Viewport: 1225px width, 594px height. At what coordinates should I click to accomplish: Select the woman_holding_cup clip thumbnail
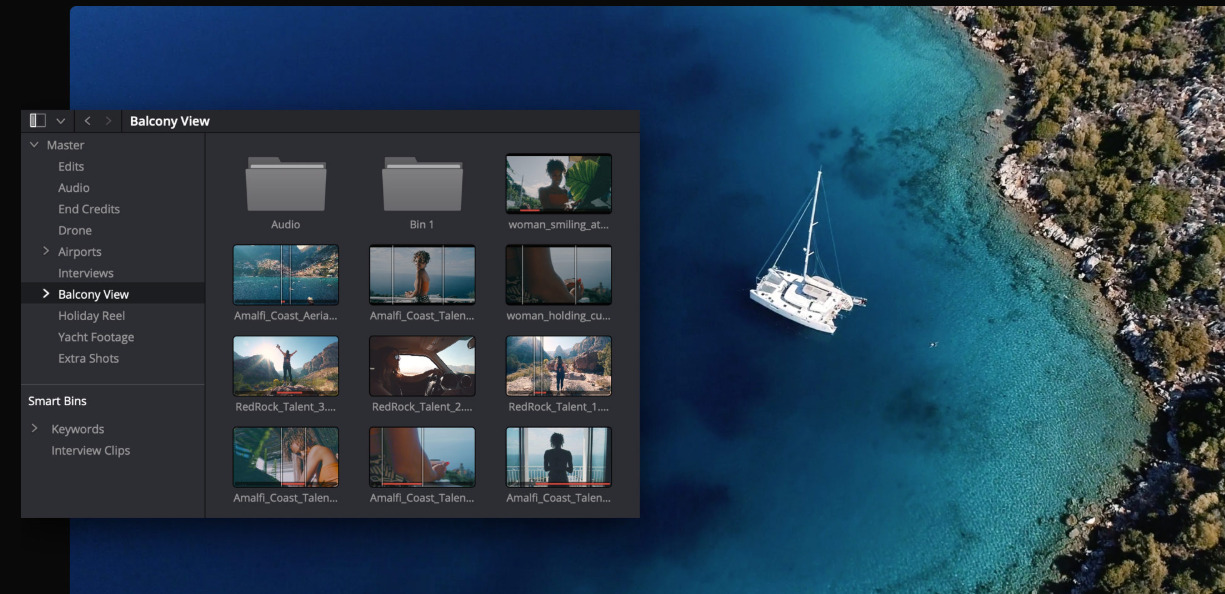(x=558, y=274)
